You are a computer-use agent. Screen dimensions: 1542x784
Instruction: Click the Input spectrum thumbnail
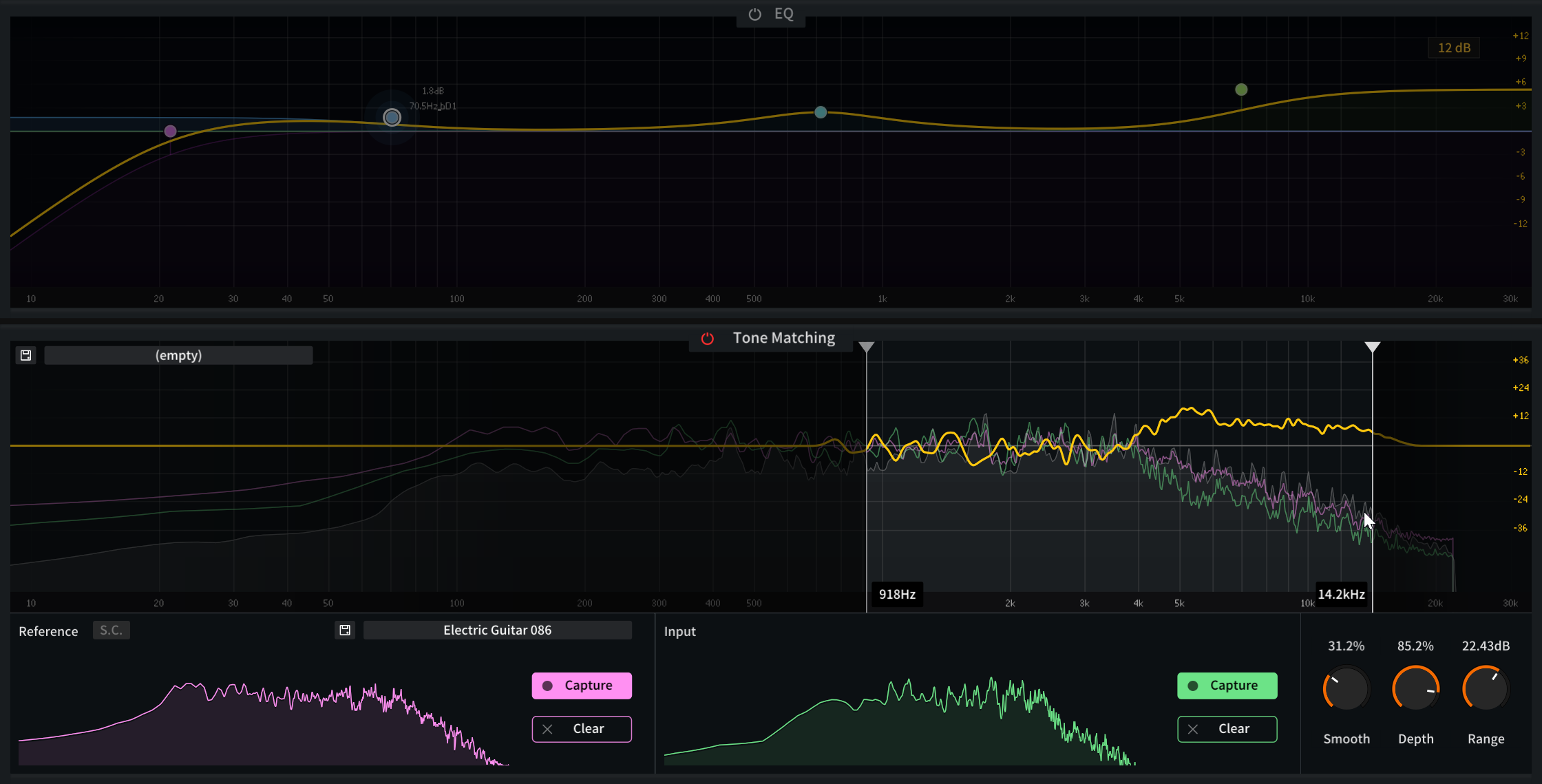(900, 721)
